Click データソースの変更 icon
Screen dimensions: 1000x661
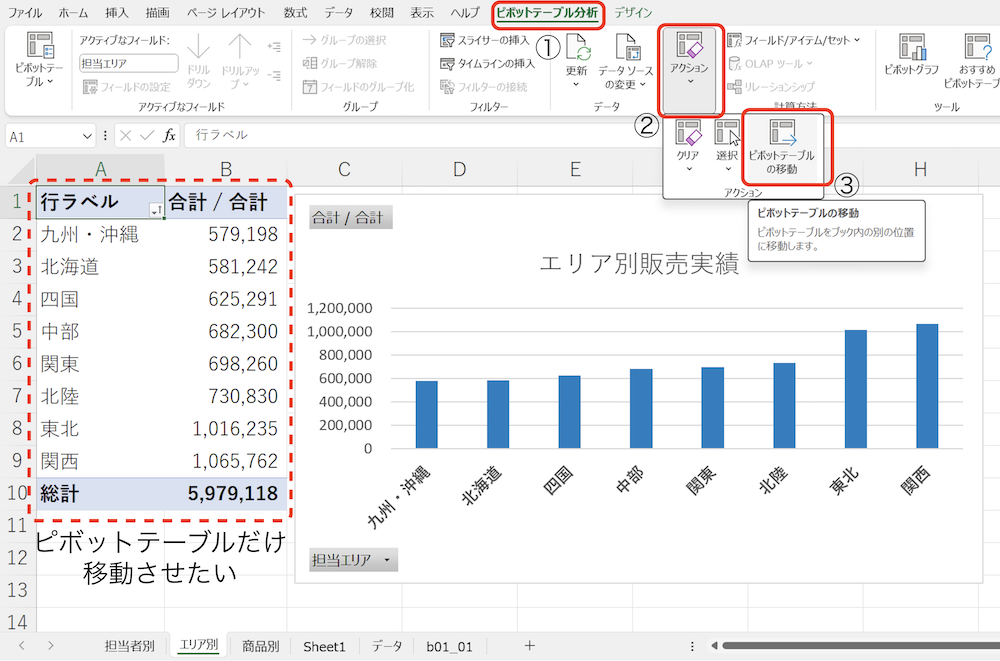click(x=626, y=48)
